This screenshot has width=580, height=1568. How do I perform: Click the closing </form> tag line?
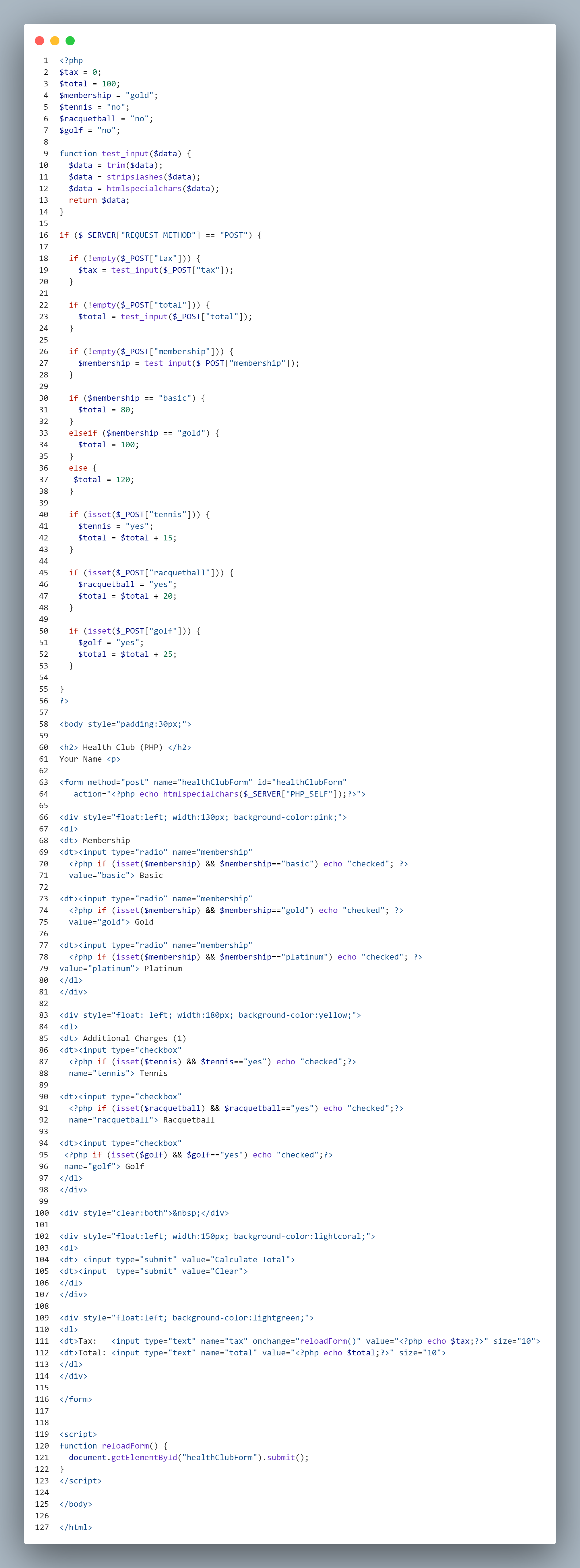pos(75,1399)
